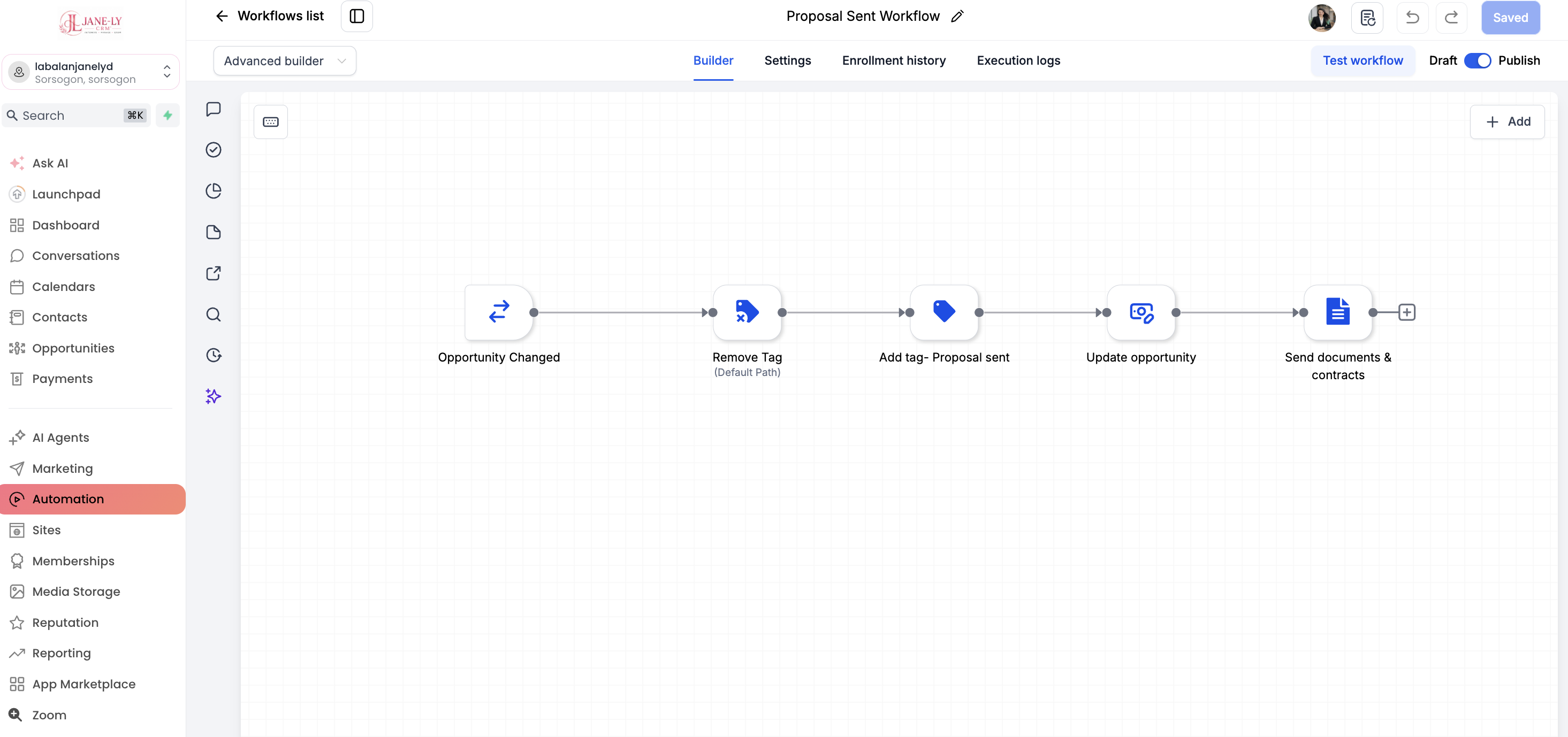Open Conversations in the sidebar
1568x737 pixels.
(75, 256)
